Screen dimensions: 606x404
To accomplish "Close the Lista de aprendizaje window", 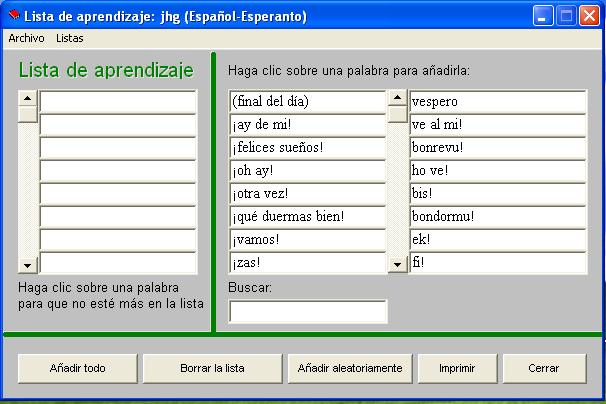I will pyautogui.click(x=589, y=16).
